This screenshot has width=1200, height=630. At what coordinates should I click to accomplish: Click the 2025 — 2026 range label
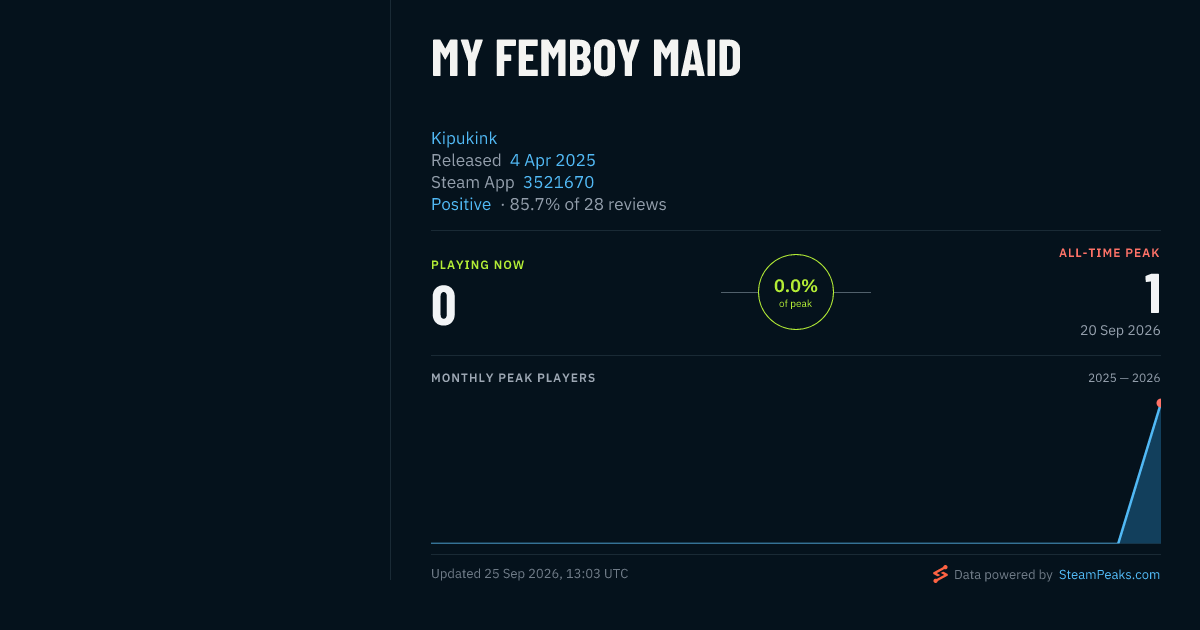[1124, 378]
